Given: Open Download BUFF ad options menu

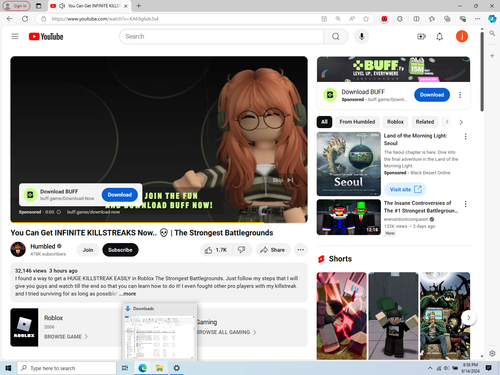Looking at the screenshot, I should coord(460,95).
